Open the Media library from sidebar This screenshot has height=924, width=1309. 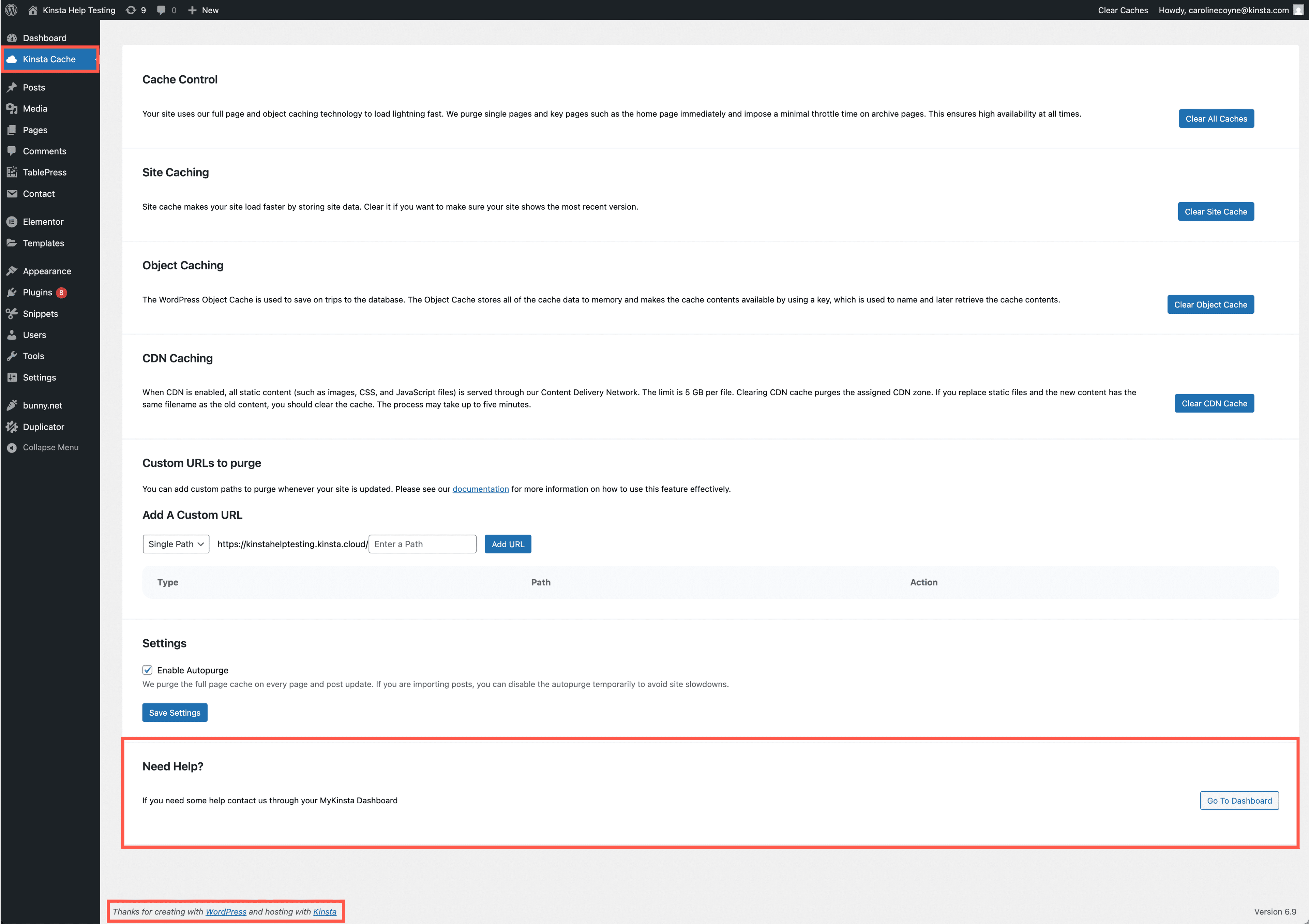[35, 108]
